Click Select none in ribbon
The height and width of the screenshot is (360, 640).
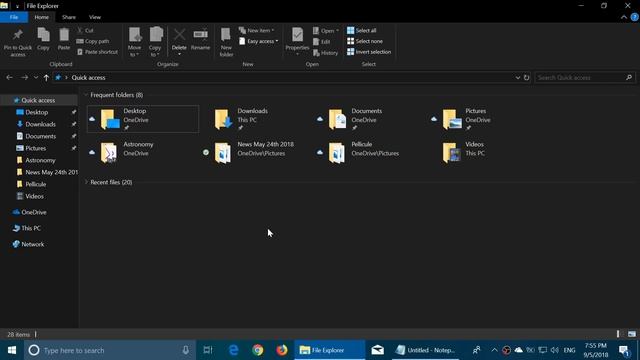coord(365,41)
